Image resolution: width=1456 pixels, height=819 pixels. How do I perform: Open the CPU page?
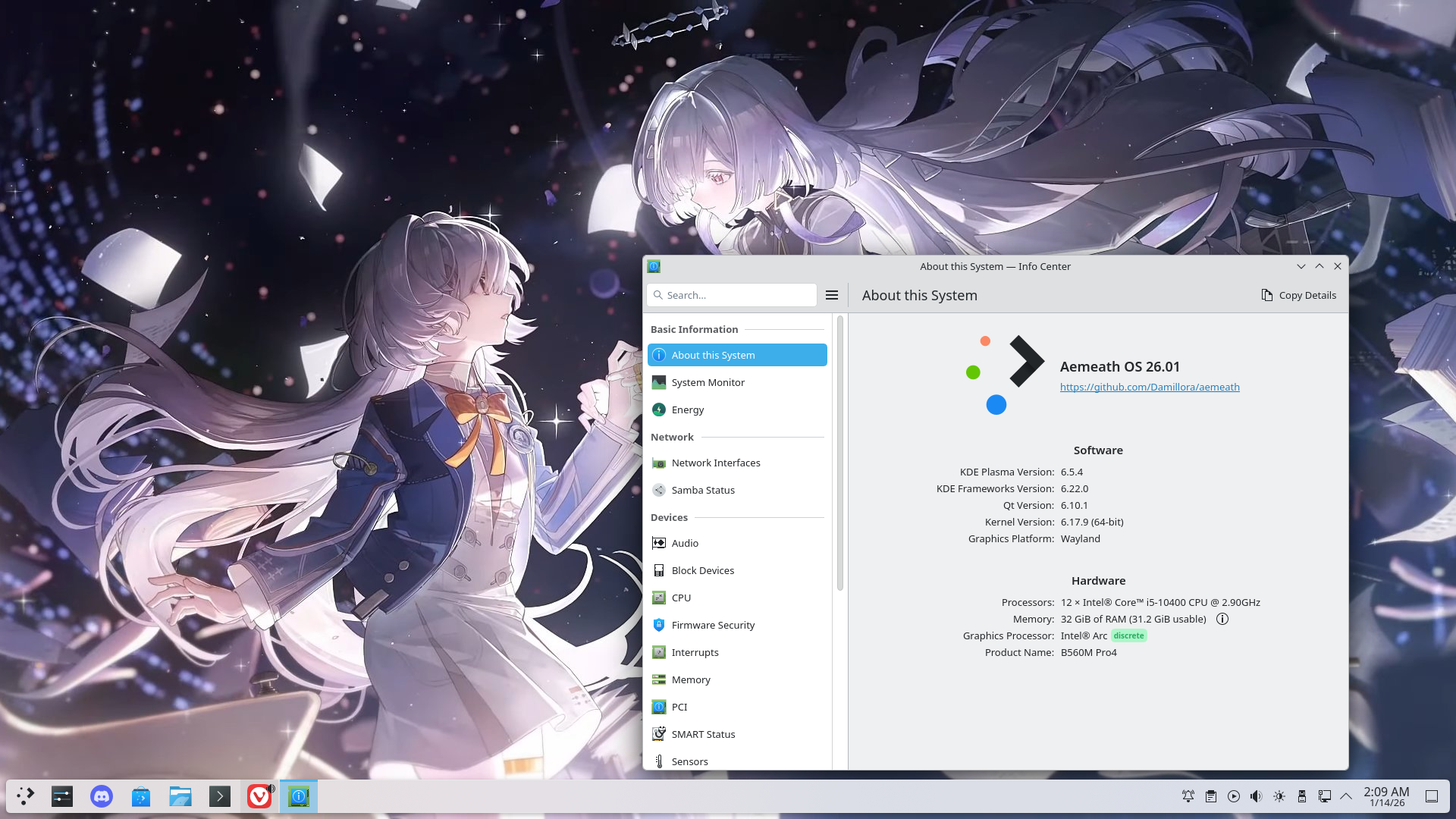737,598
